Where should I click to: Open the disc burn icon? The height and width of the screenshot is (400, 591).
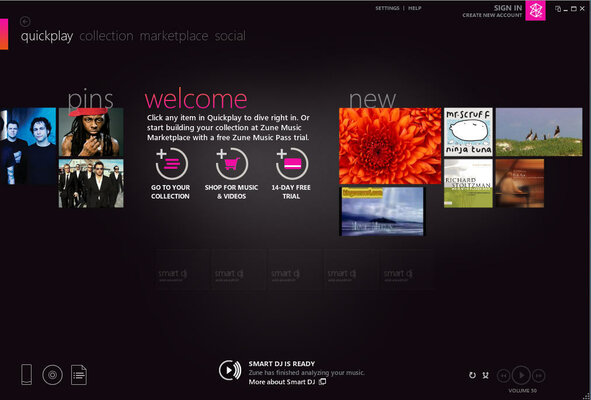click(52, 375)
